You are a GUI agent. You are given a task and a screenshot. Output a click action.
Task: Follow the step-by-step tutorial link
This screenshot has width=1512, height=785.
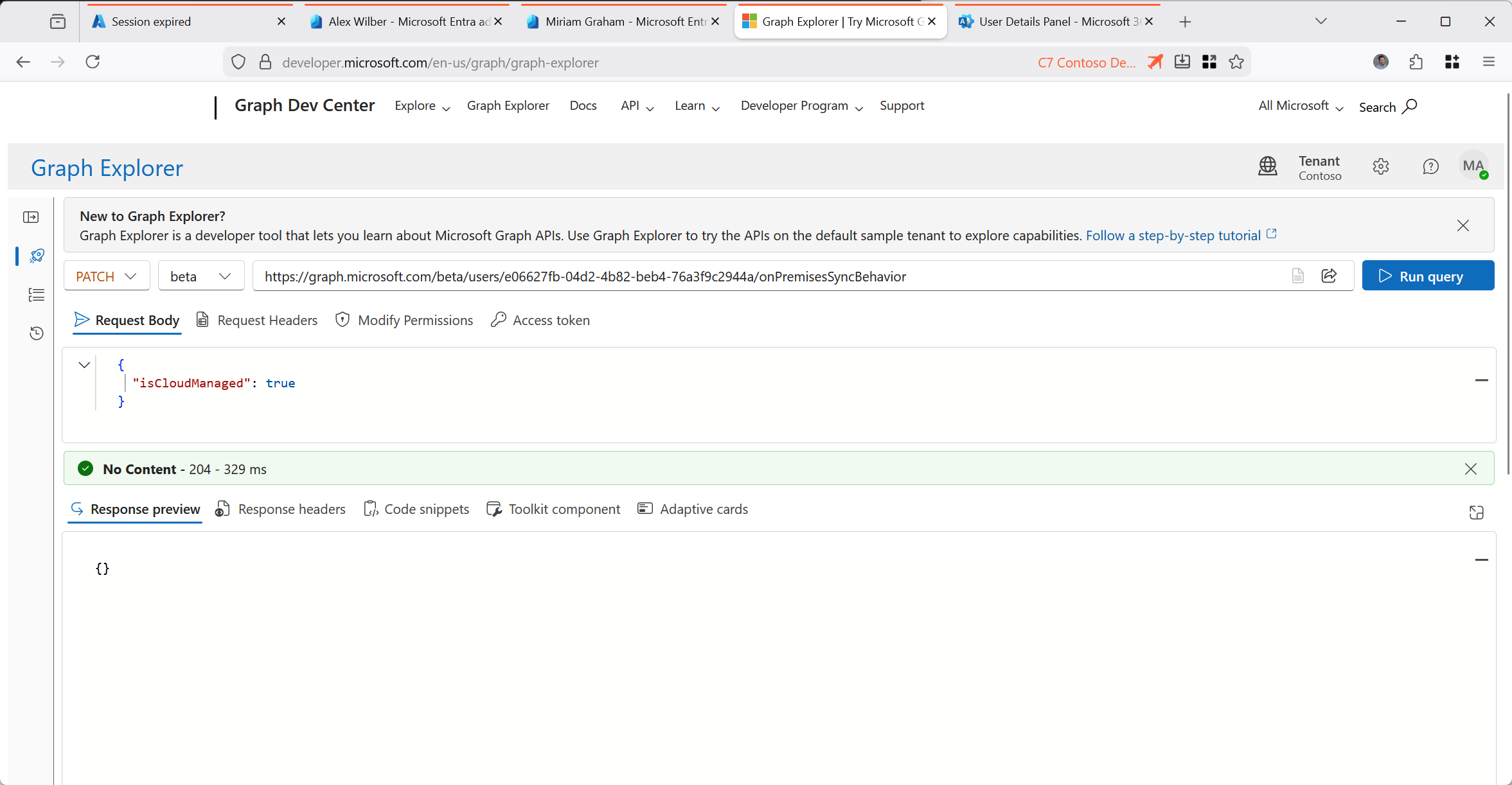1173,236
